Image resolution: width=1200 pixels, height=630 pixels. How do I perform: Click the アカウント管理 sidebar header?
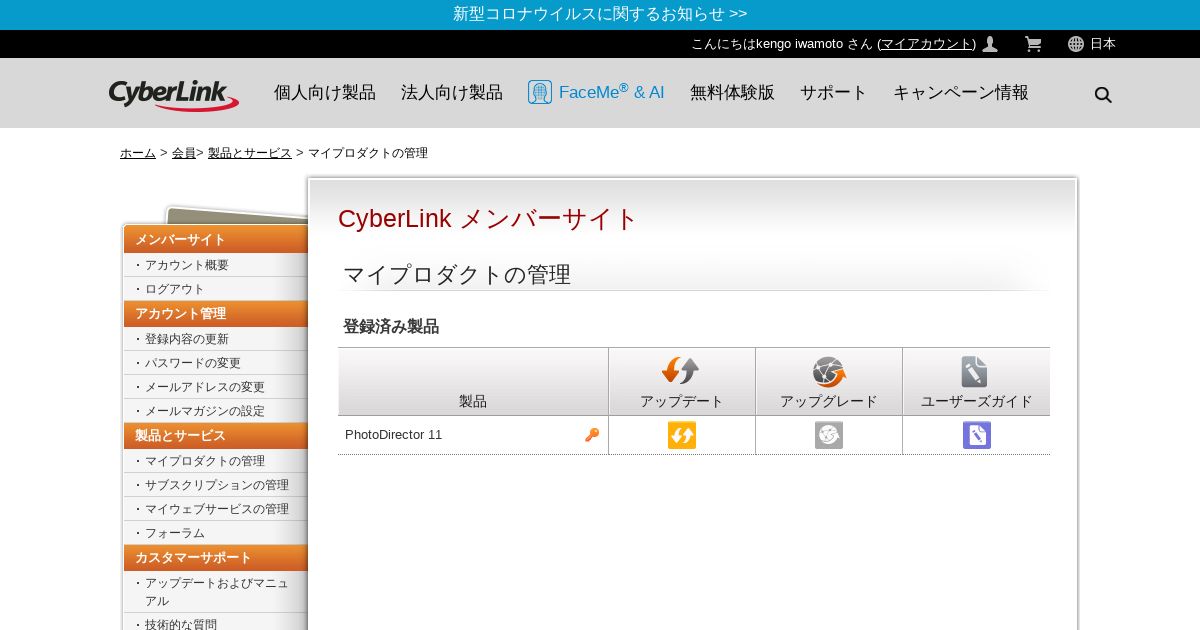pyautogui.click(x=216, y=314)
